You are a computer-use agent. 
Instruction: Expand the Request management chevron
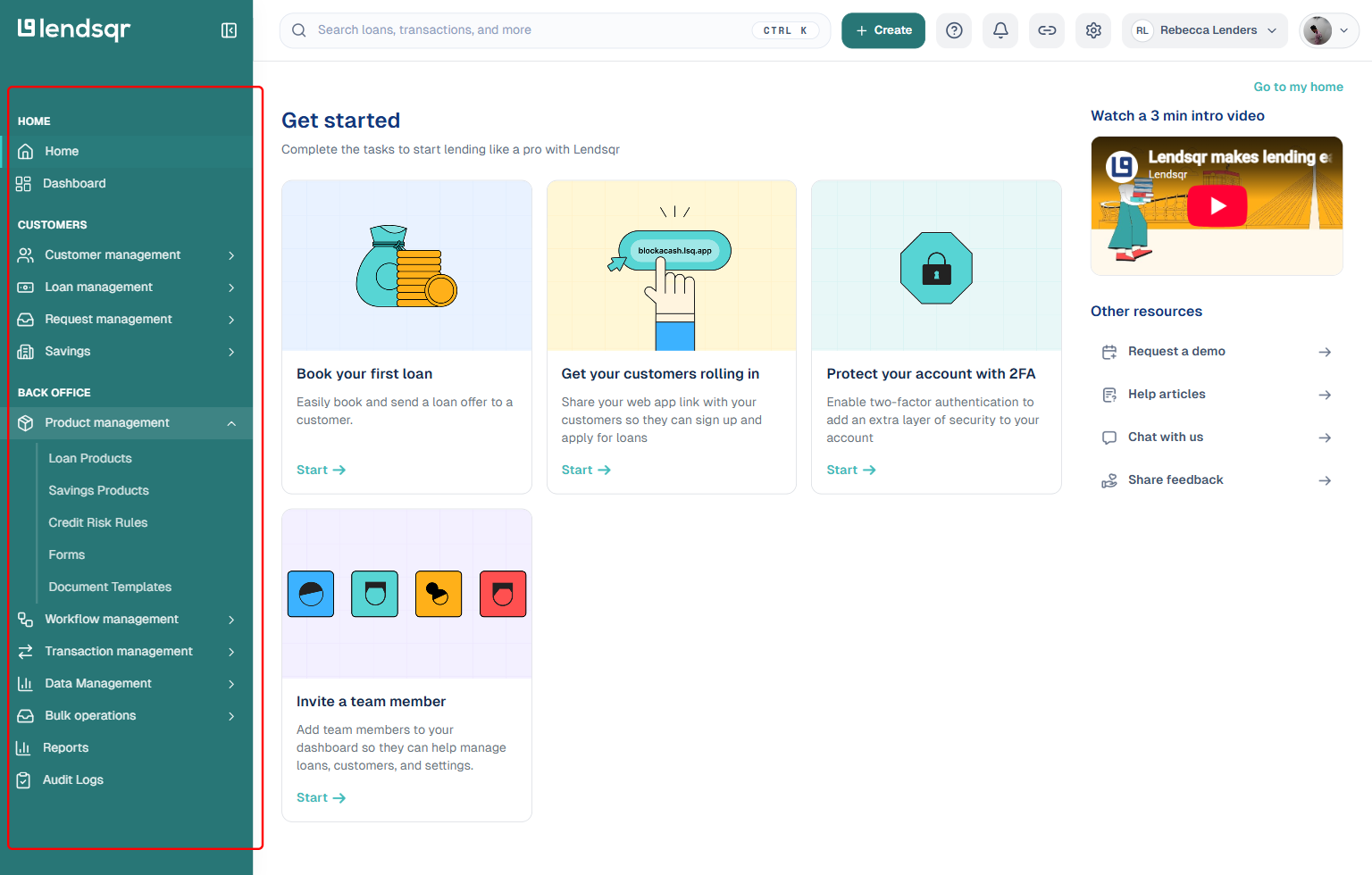pos(231,320)
